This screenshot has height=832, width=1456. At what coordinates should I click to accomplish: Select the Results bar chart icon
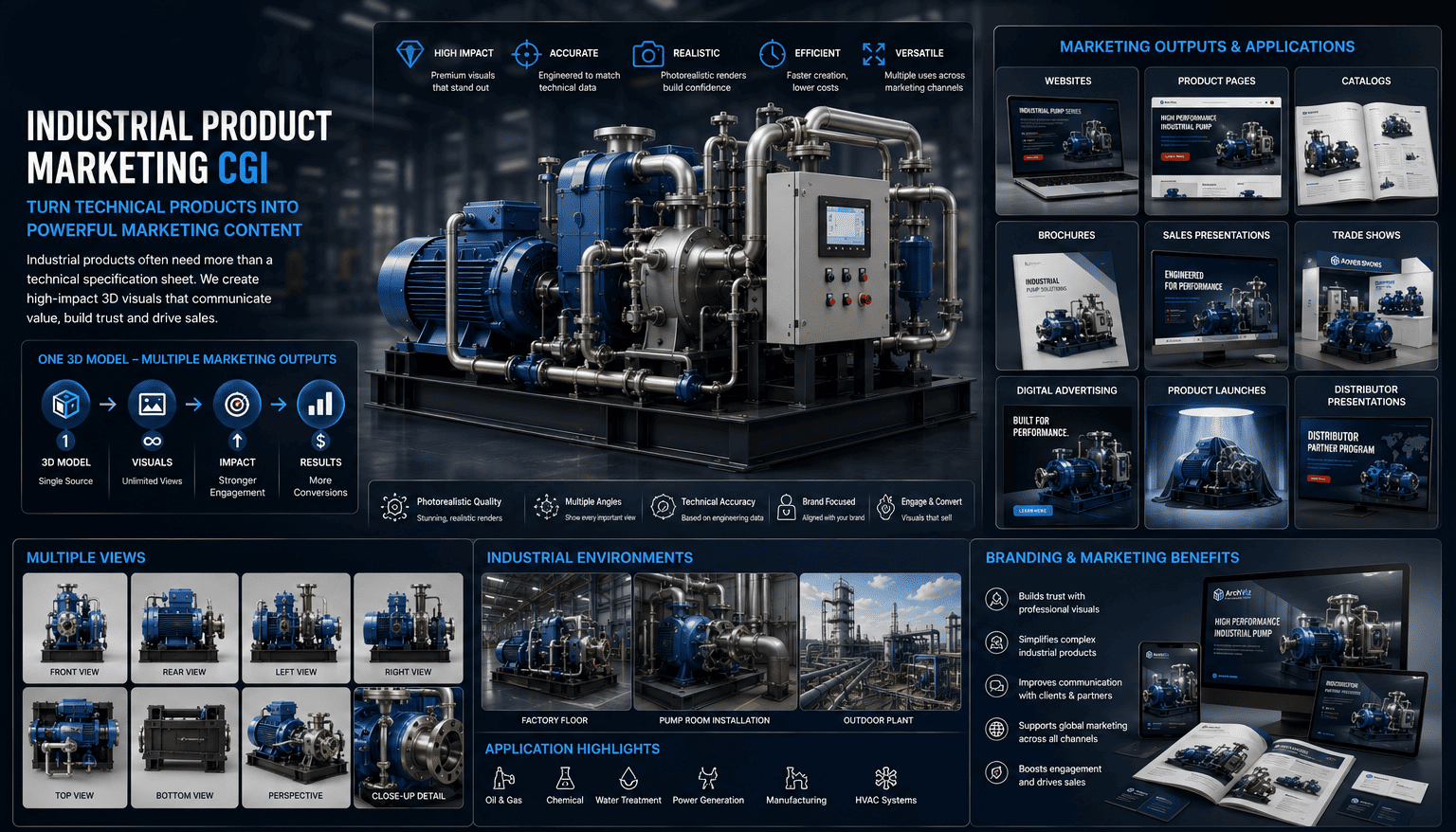[x=320, y=405]
